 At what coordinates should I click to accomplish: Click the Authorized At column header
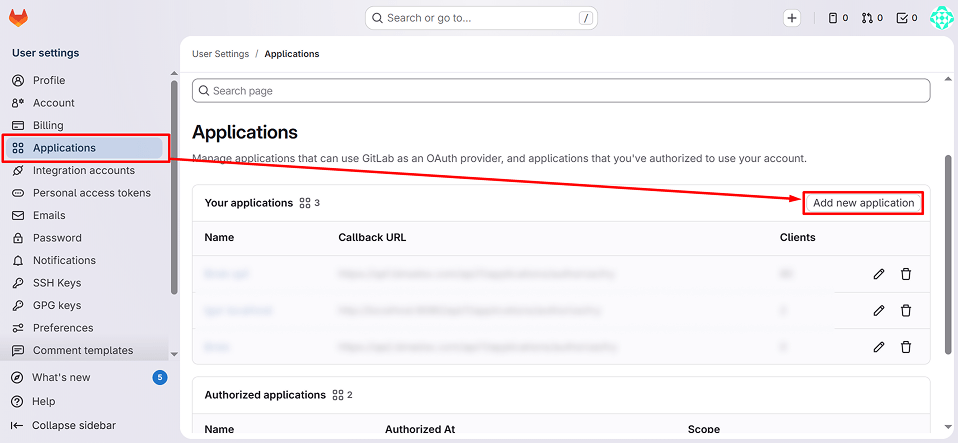pyautogui.click(x=420, y=430)
